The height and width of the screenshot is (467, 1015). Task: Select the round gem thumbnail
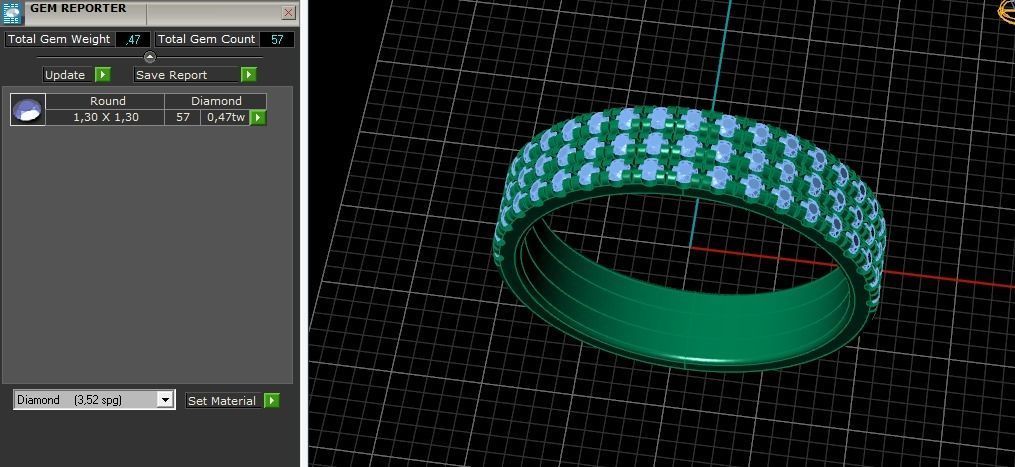(x=28, y=109)
